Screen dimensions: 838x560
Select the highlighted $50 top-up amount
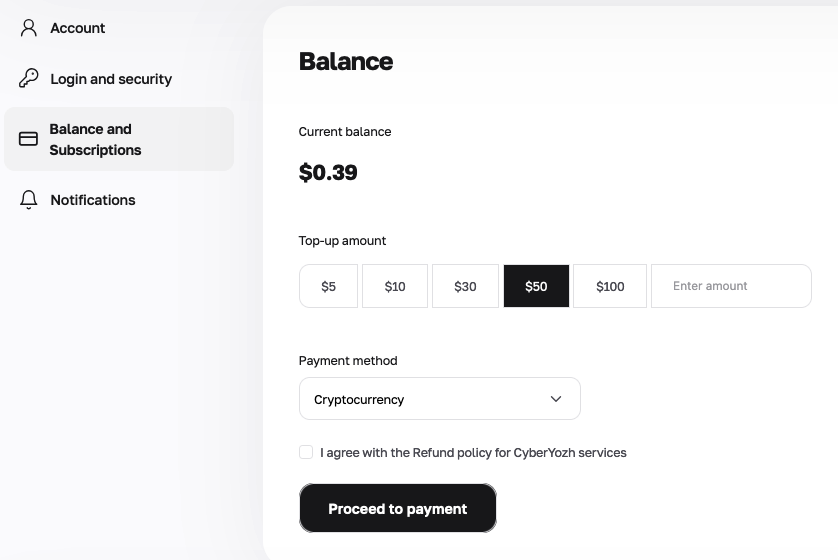coord(536,286)
